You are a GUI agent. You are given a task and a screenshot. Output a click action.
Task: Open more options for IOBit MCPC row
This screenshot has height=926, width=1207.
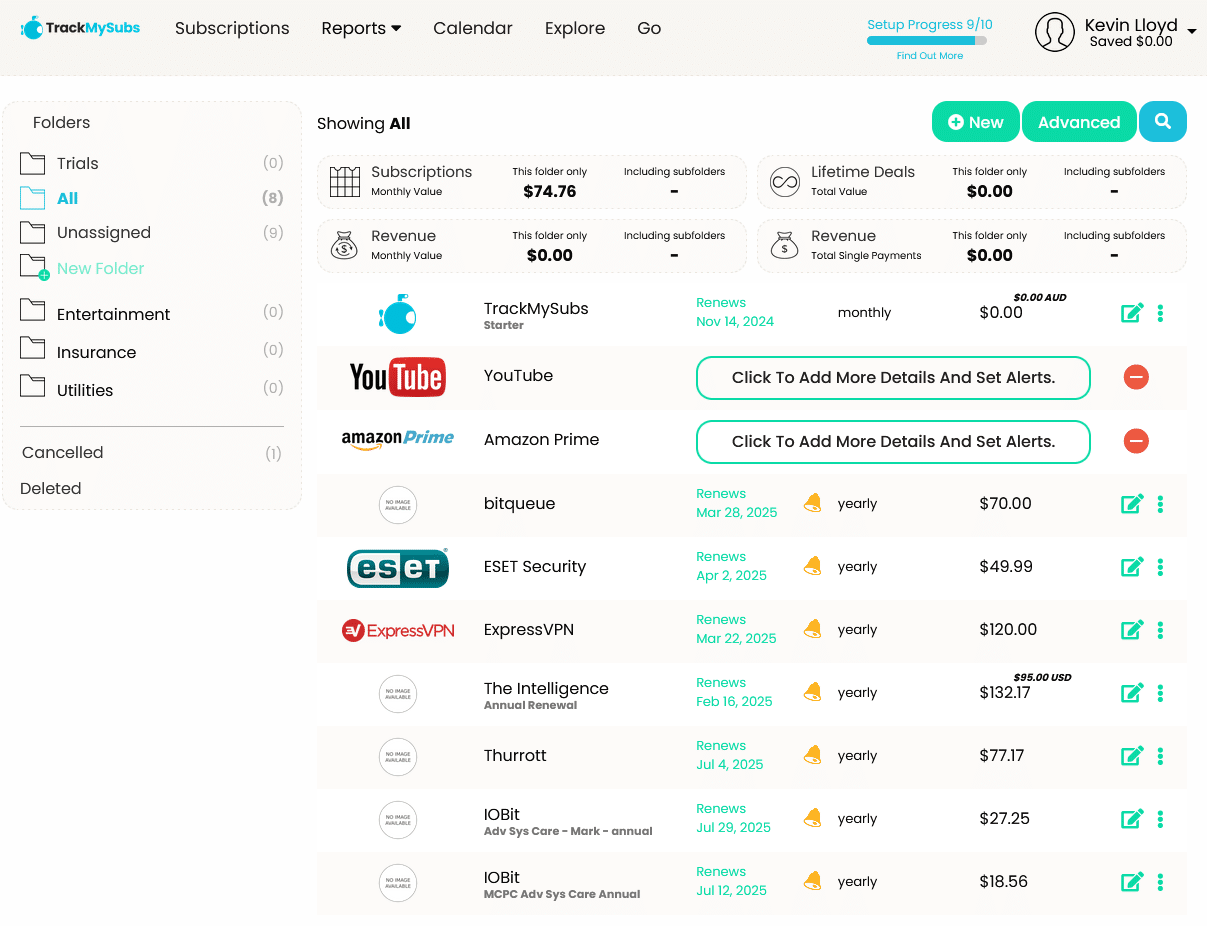coord(1160,882)
